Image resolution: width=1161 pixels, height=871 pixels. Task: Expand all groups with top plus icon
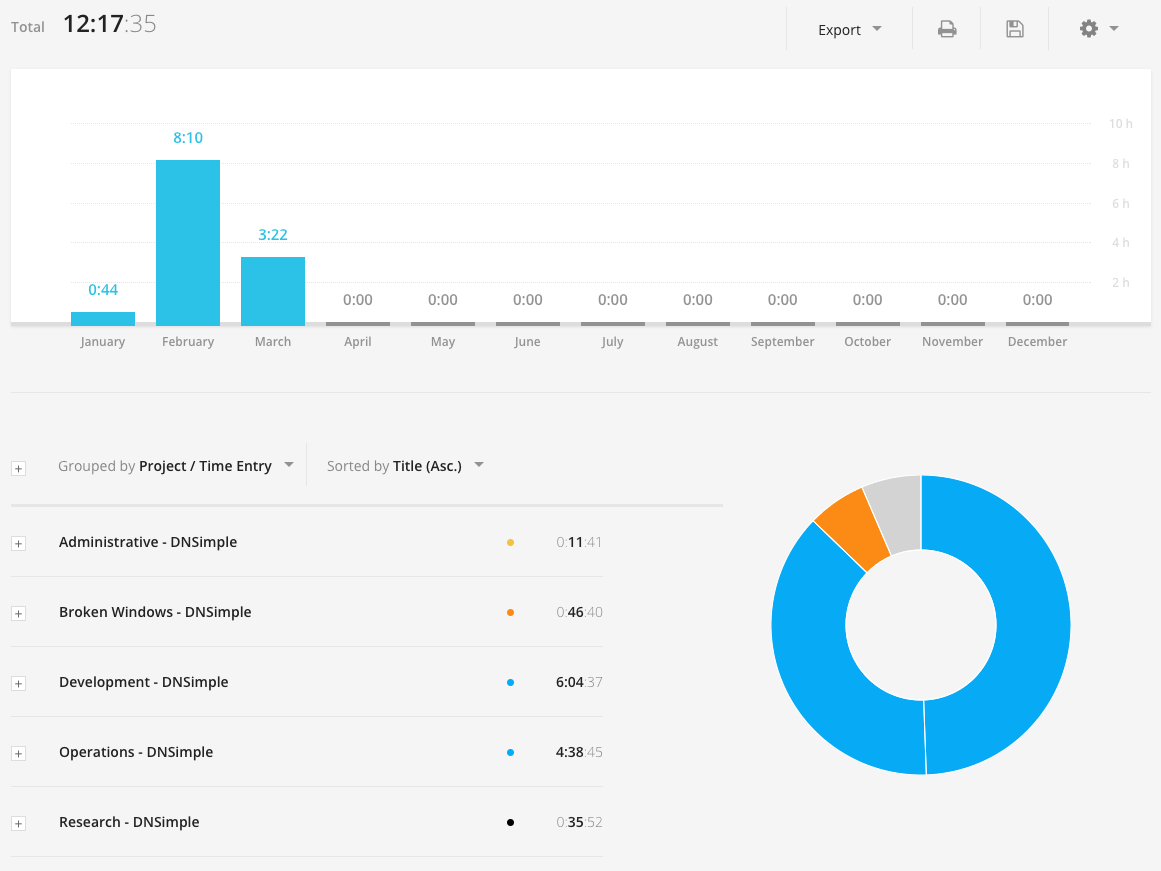19,468
